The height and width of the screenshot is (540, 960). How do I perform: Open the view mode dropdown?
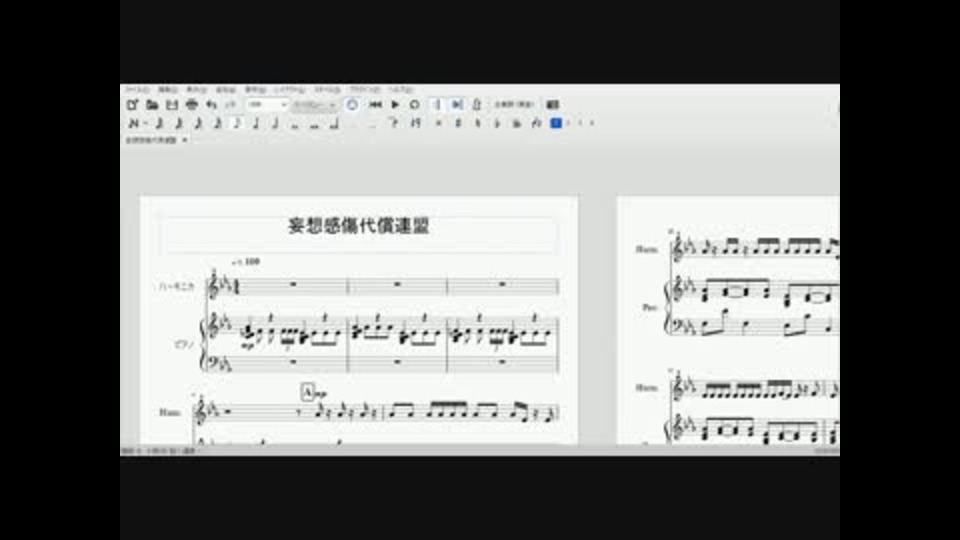click(314, 105)
